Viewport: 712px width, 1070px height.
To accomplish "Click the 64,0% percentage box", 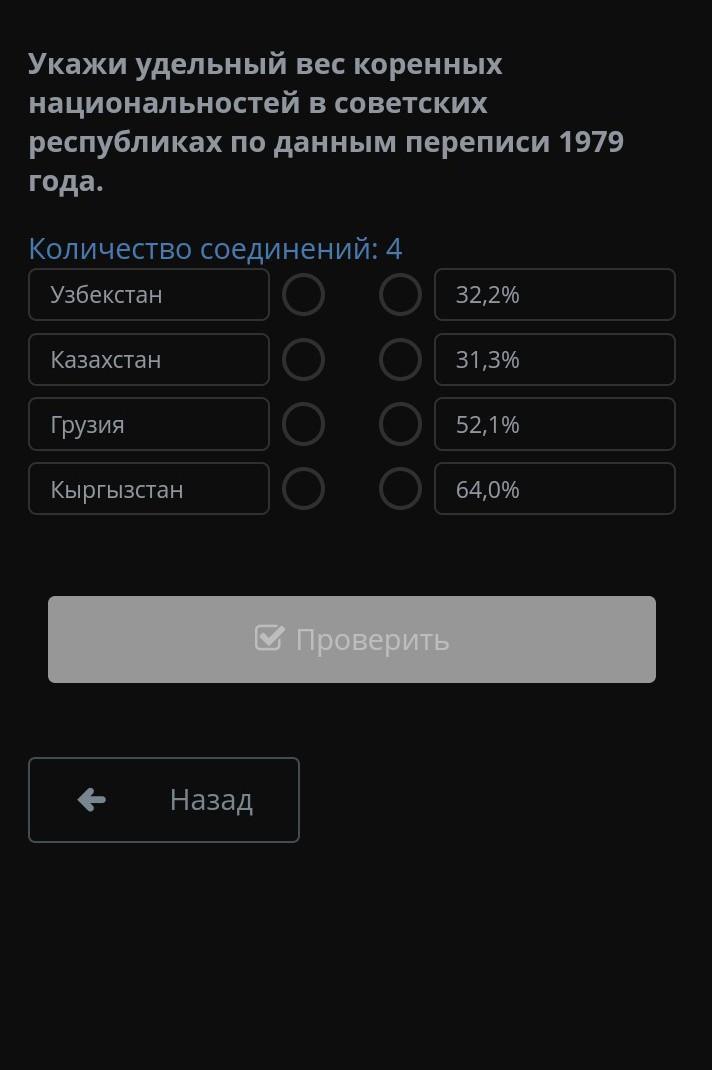I will pos(555,489).
